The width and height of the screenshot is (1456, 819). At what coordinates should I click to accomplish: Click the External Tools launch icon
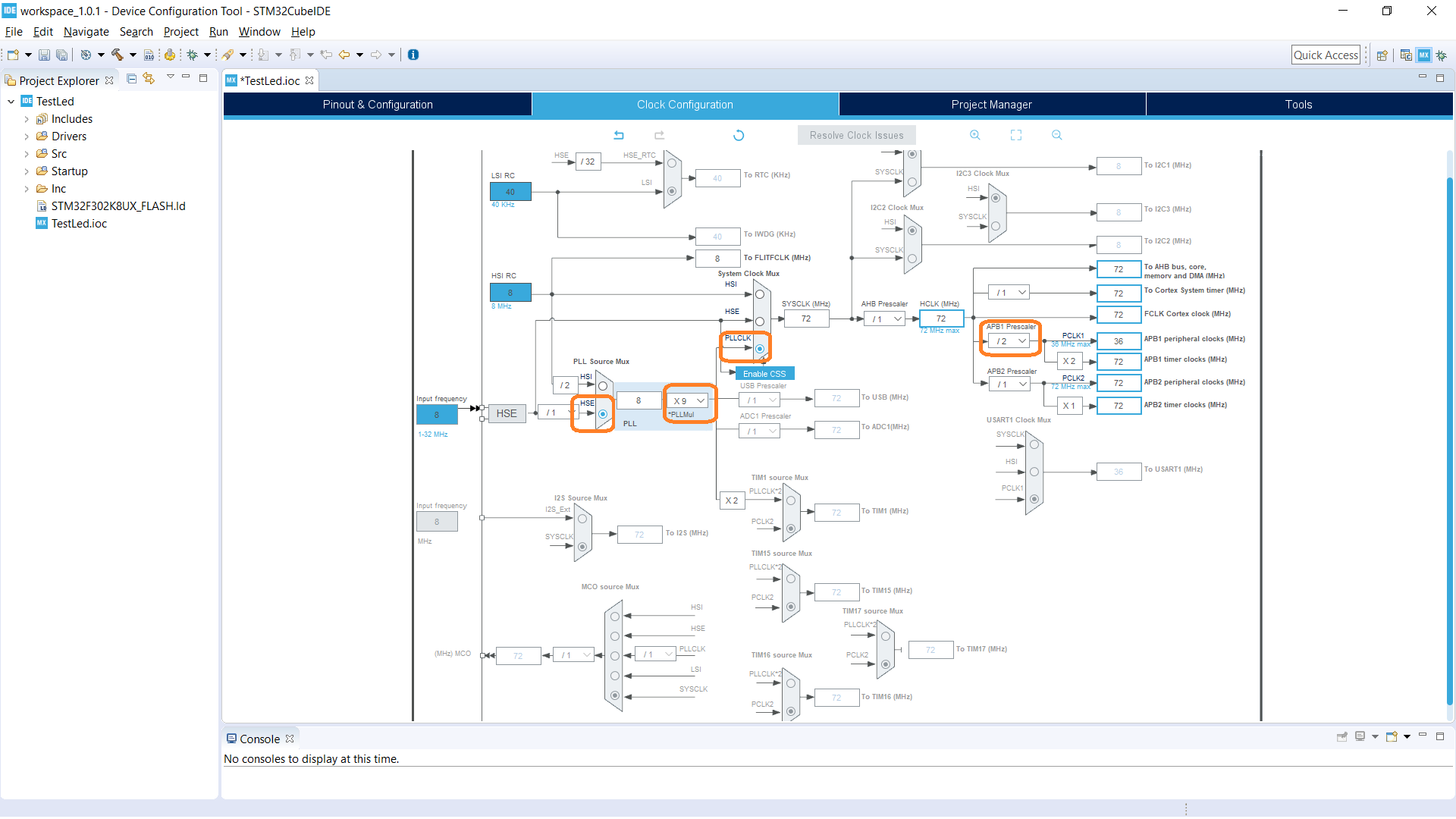(227, 55)
